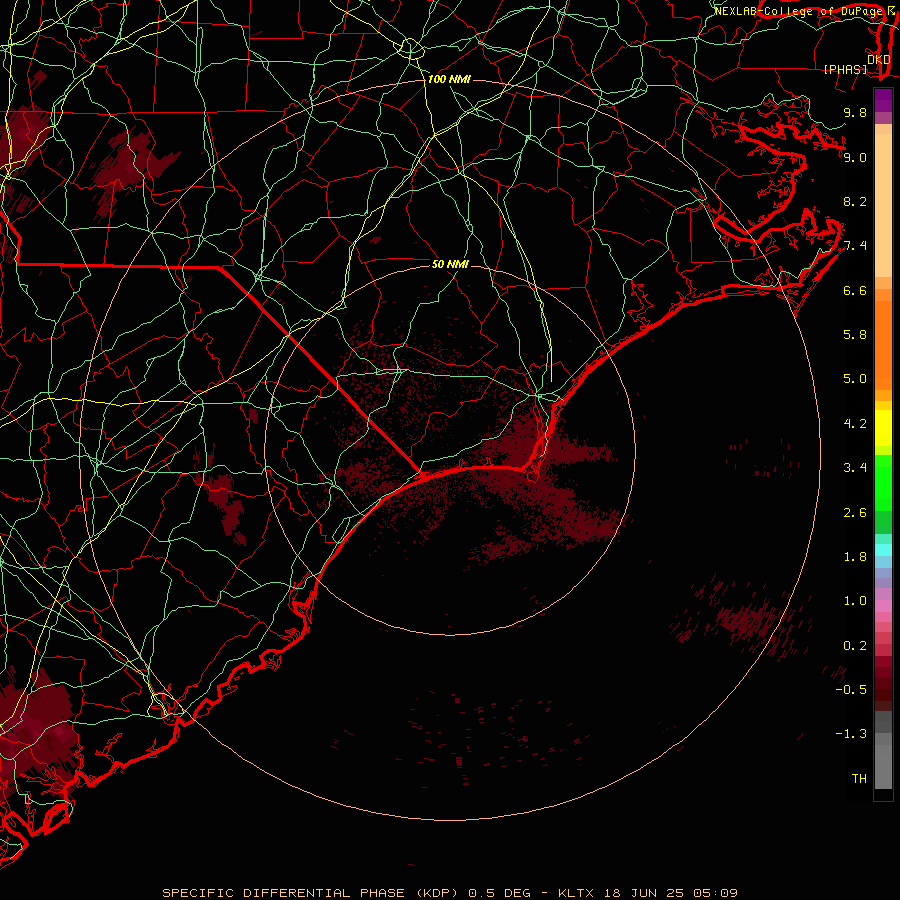This screenshot has width=900, height=900.
Task: Click the TH threshold label on the scale
Action: point(859,779)
